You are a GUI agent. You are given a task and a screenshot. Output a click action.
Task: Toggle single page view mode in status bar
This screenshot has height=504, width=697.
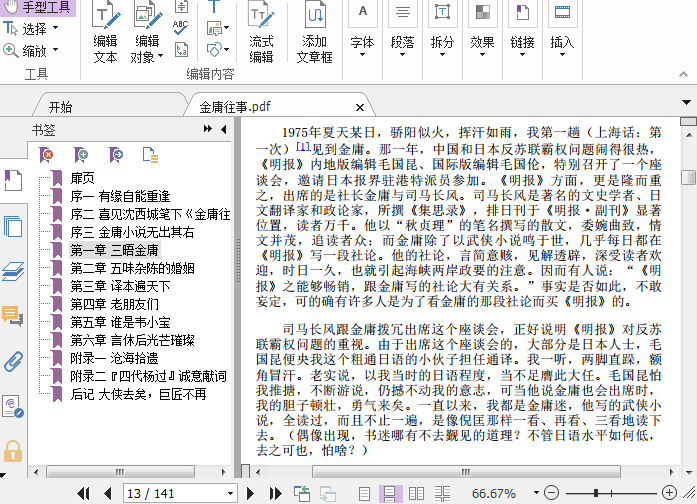pyautogui.click(x=364, y=494)
